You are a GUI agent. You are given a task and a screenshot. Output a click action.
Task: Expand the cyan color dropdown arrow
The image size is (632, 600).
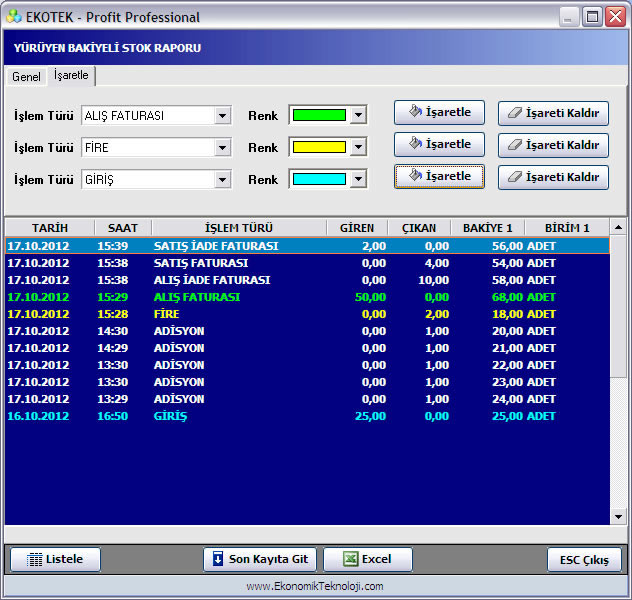(358, 179)
